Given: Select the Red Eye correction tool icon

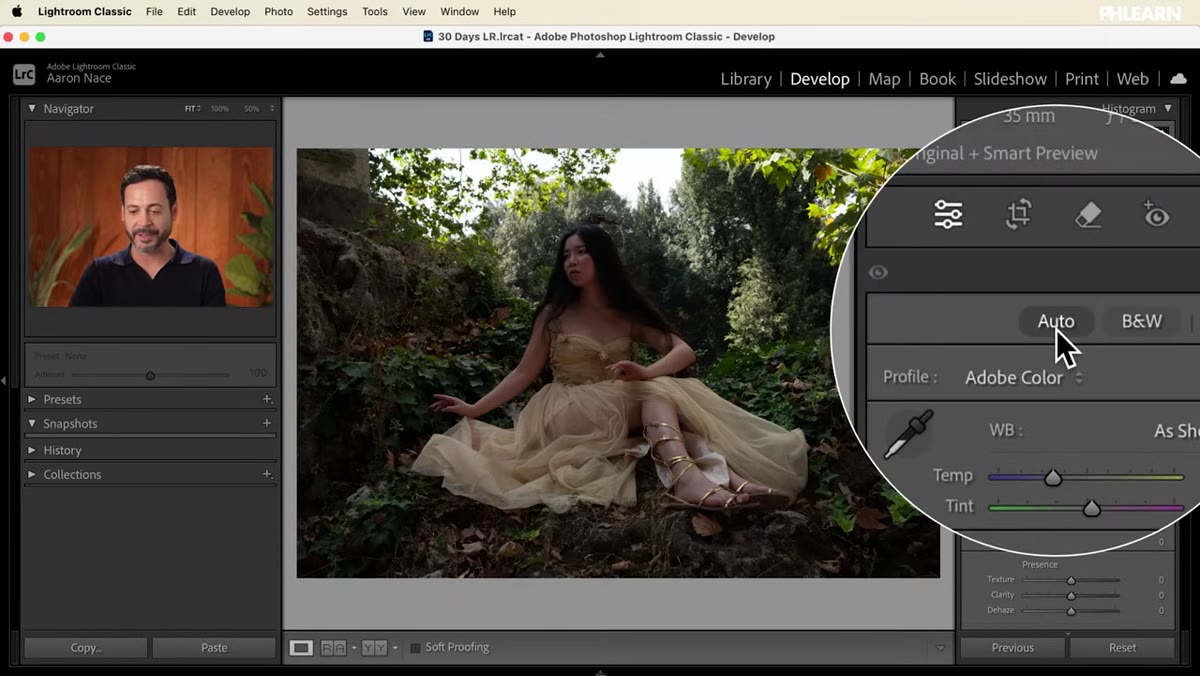Looking at the screenshot, I should click(x=1155, y=214).
